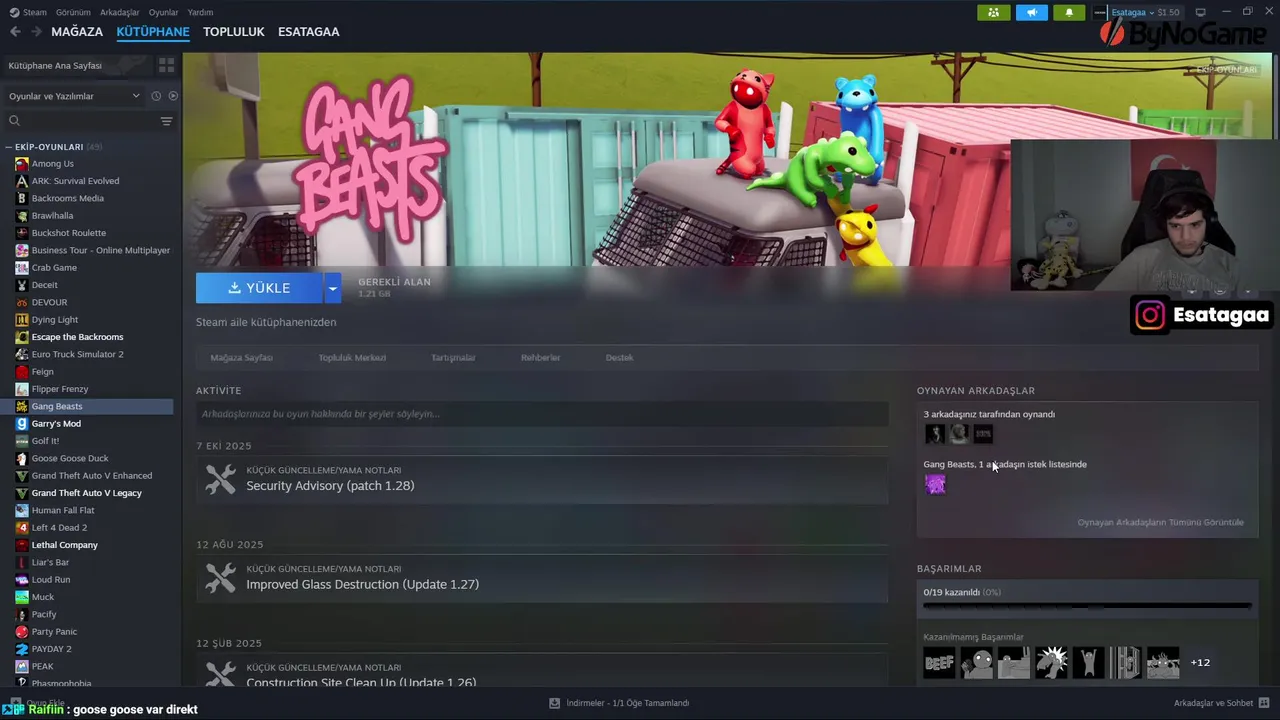Screen dimensions: 1280x720
Task: Open the Steam VR/Big Picture icon
Action: 1201,12
